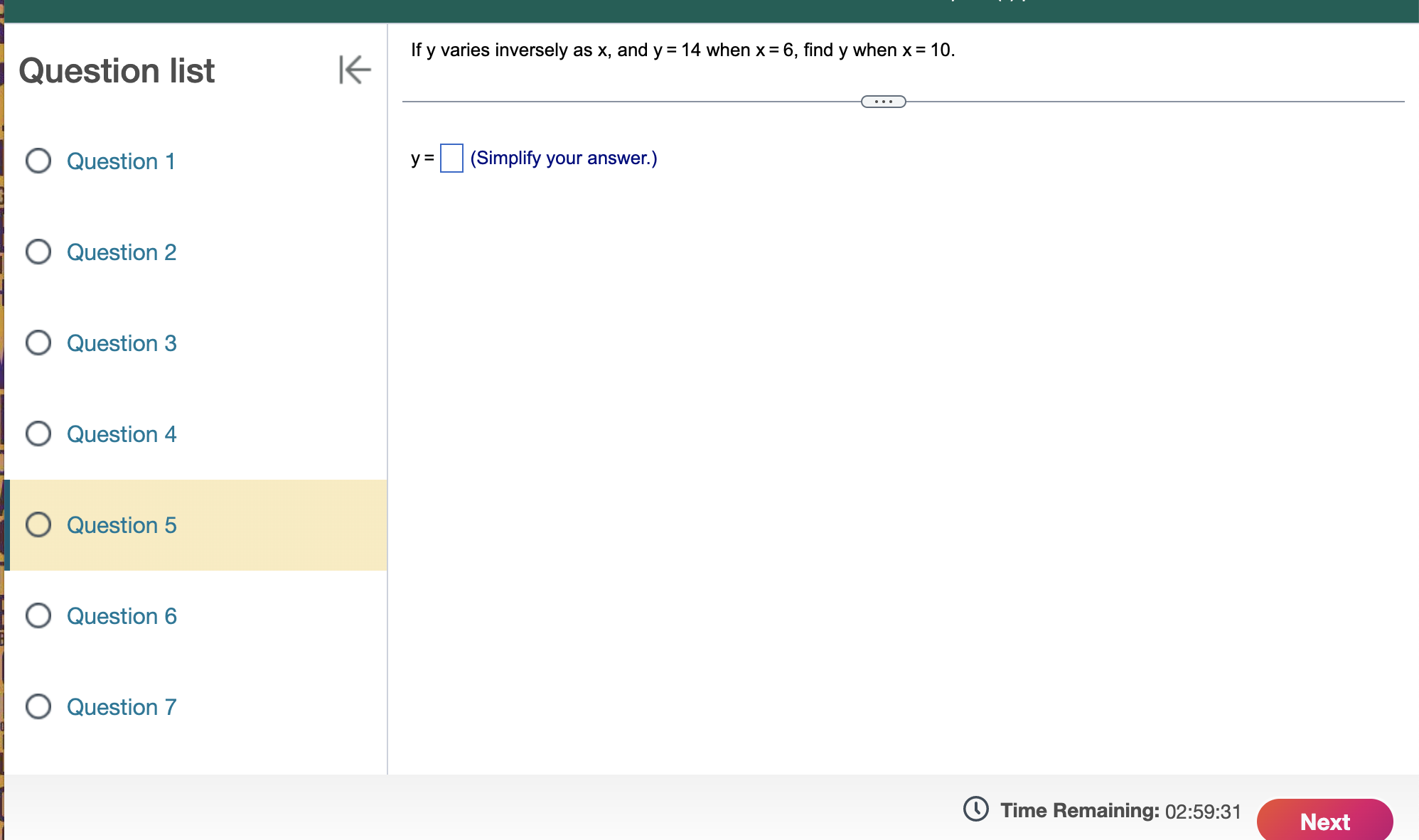Open Question 4 from the question list

(x=121, y=434)
